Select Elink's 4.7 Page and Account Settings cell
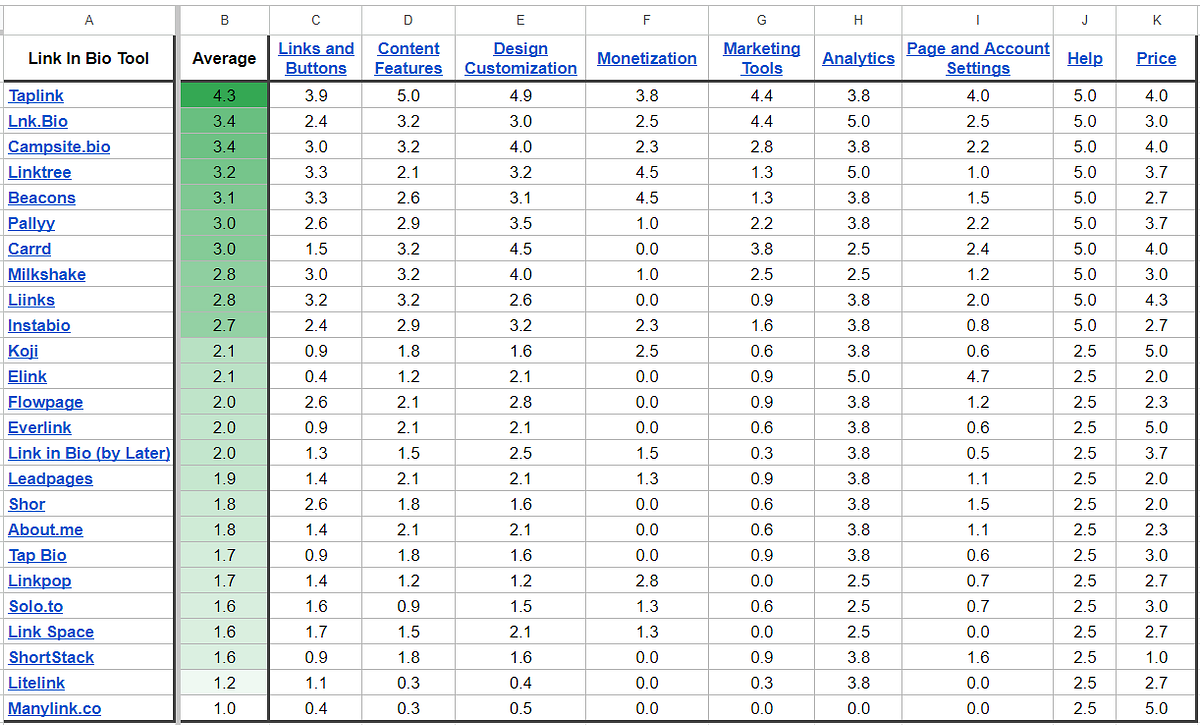 (x=978, y=376)
